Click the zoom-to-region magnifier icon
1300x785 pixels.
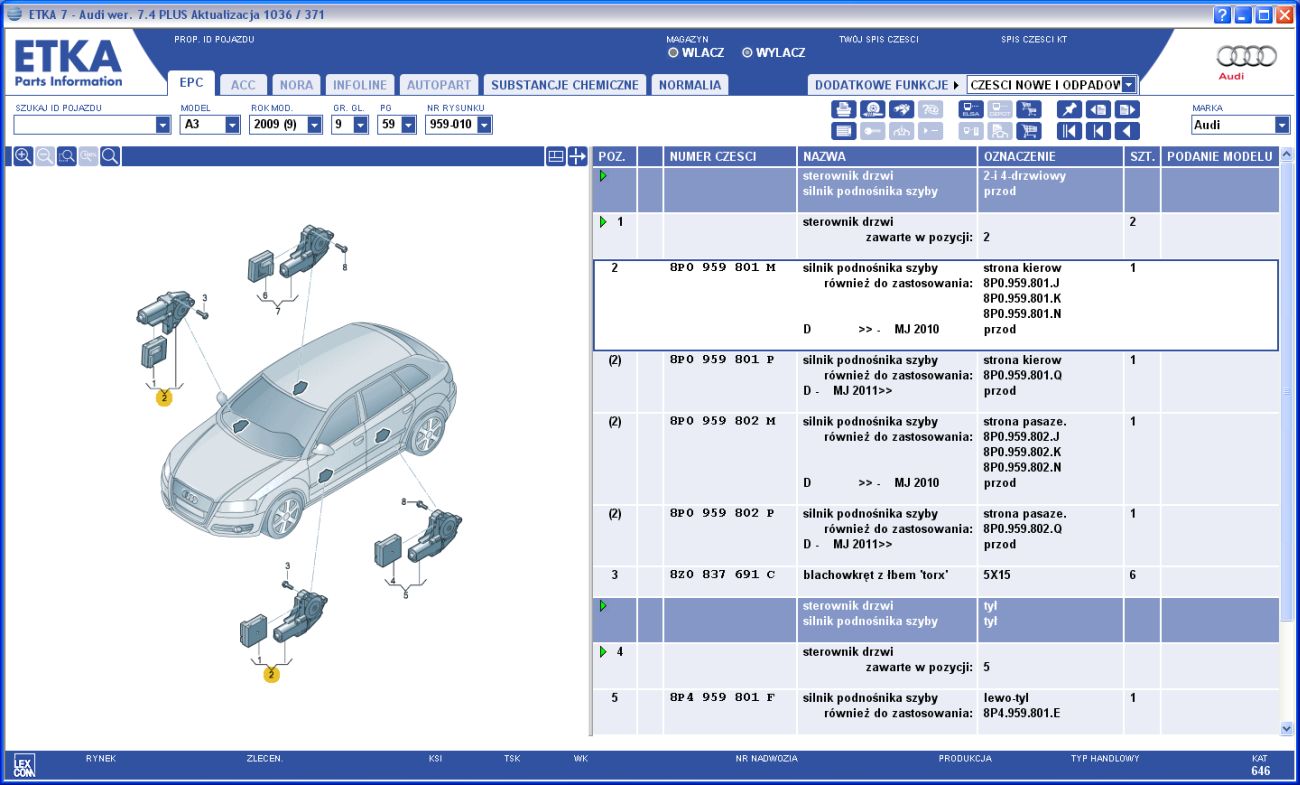coord(67,156)
